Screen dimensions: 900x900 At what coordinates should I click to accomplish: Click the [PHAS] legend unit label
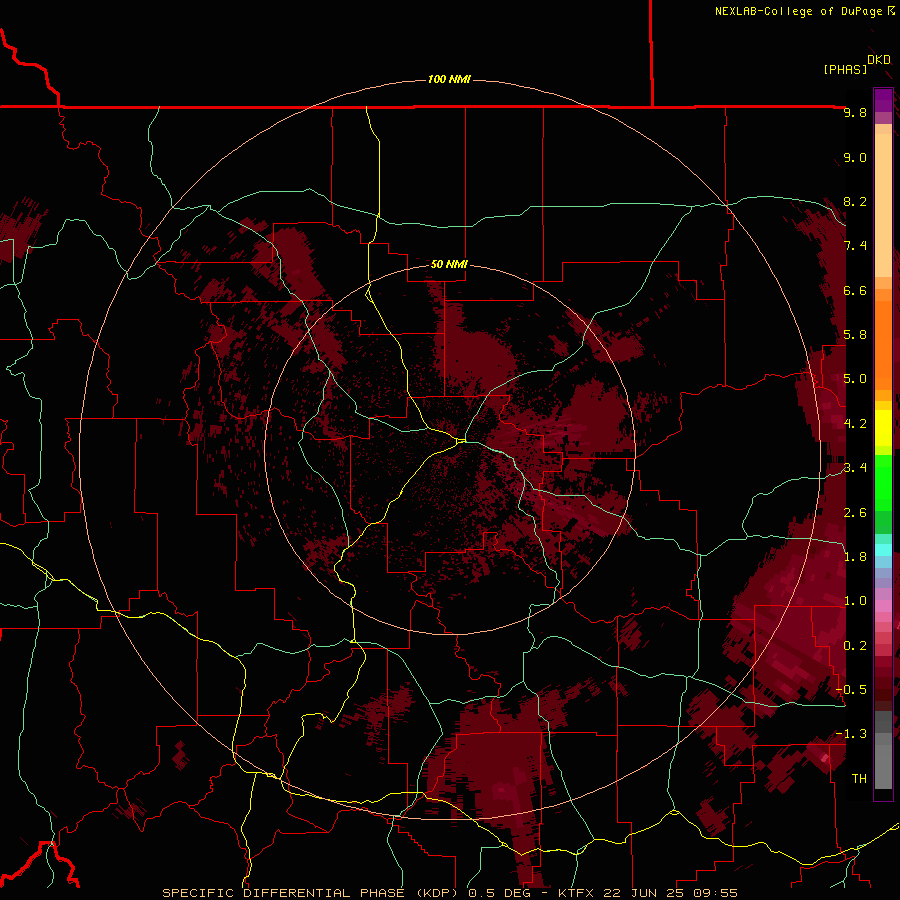[x=845, y=69]
